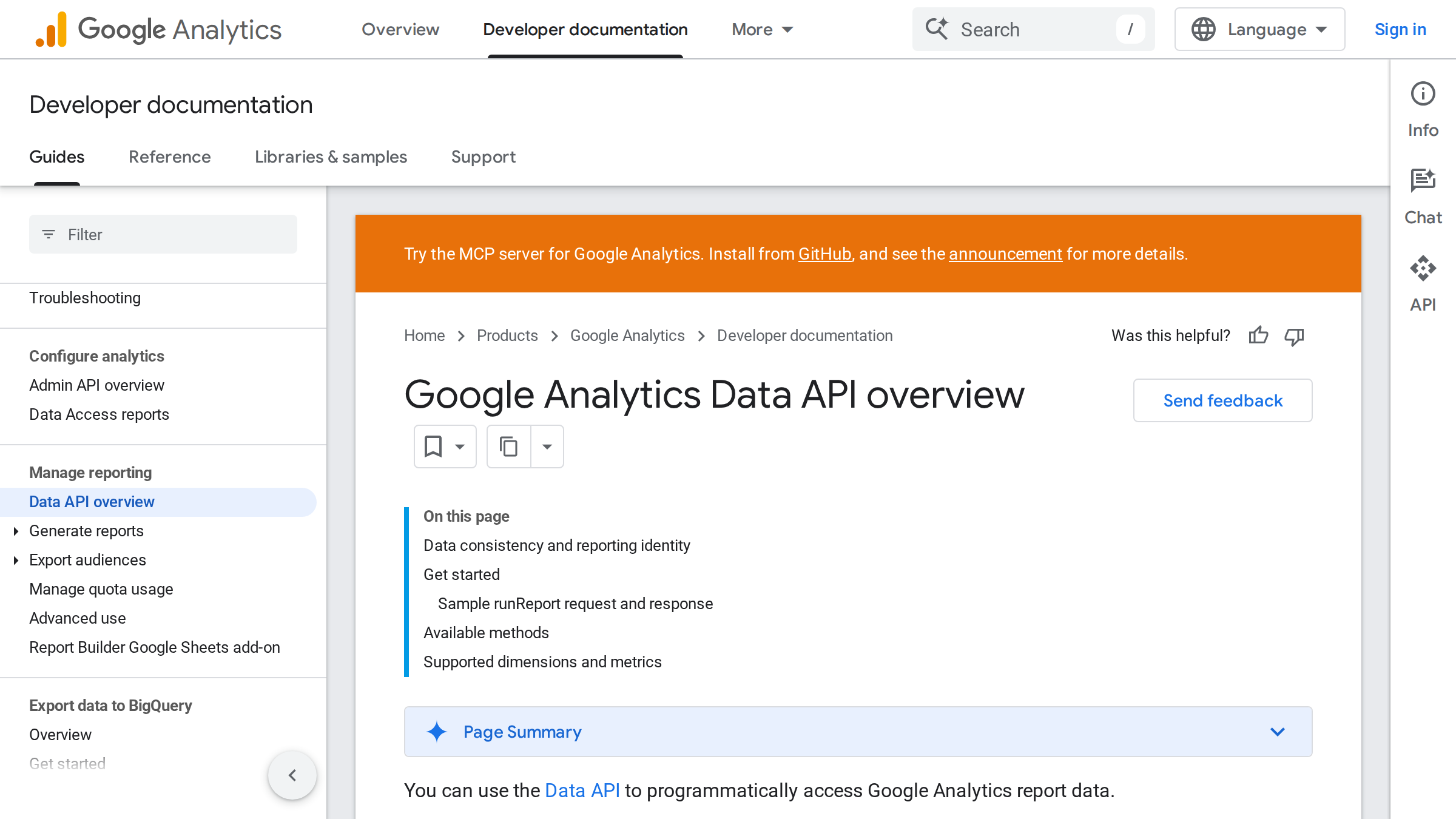
Task: Open the copy options dropdown arrow
Action: (547, 447)
